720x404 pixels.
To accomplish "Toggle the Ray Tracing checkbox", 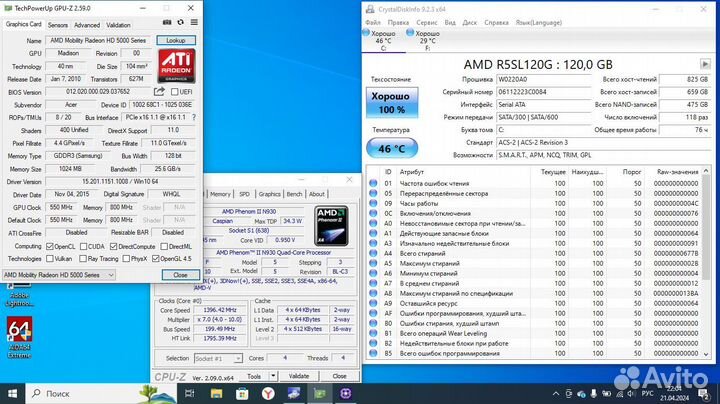I will 83,259.
